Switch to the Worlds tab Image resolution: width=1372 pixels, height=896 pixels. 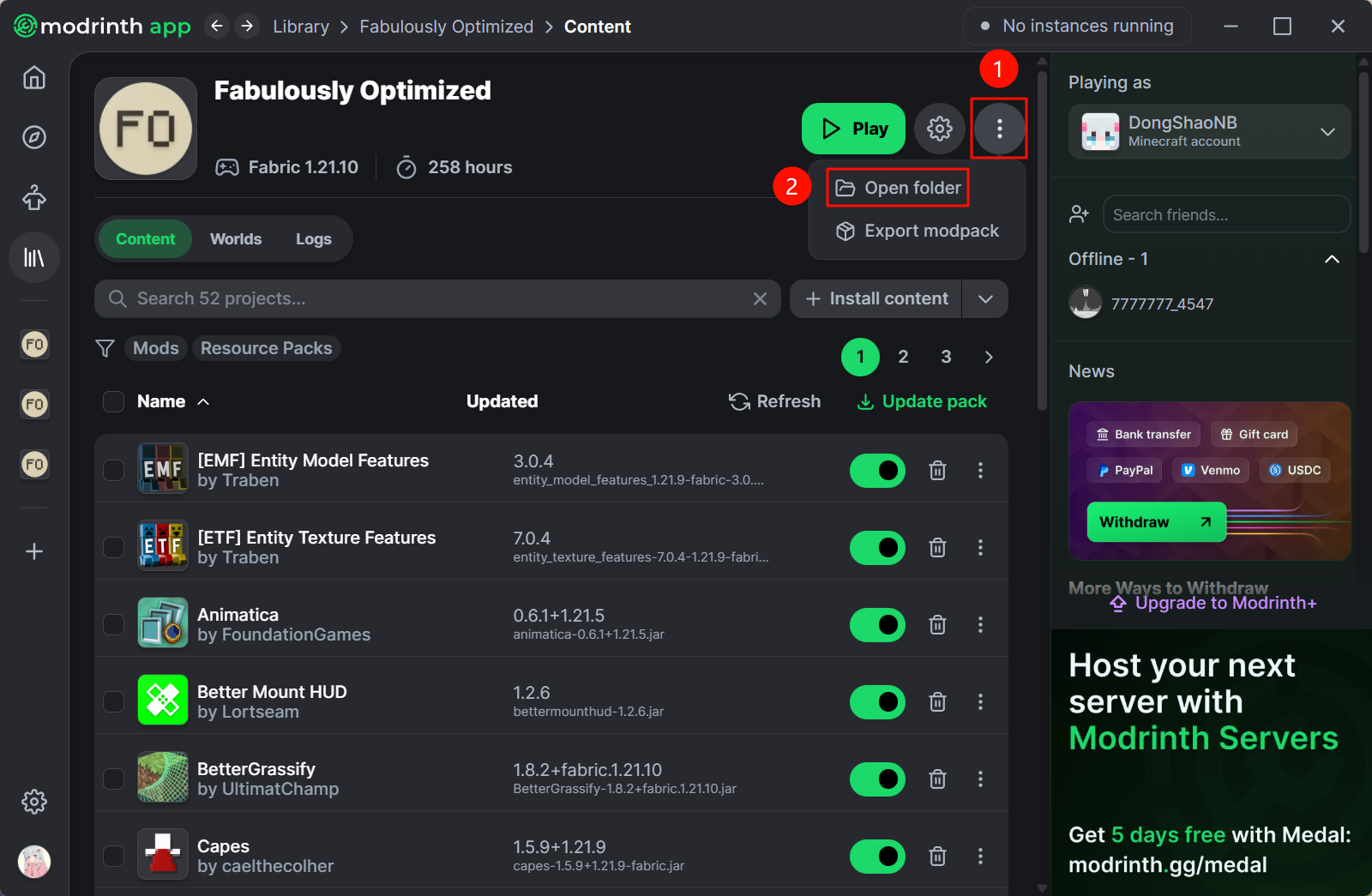point(236,239)
